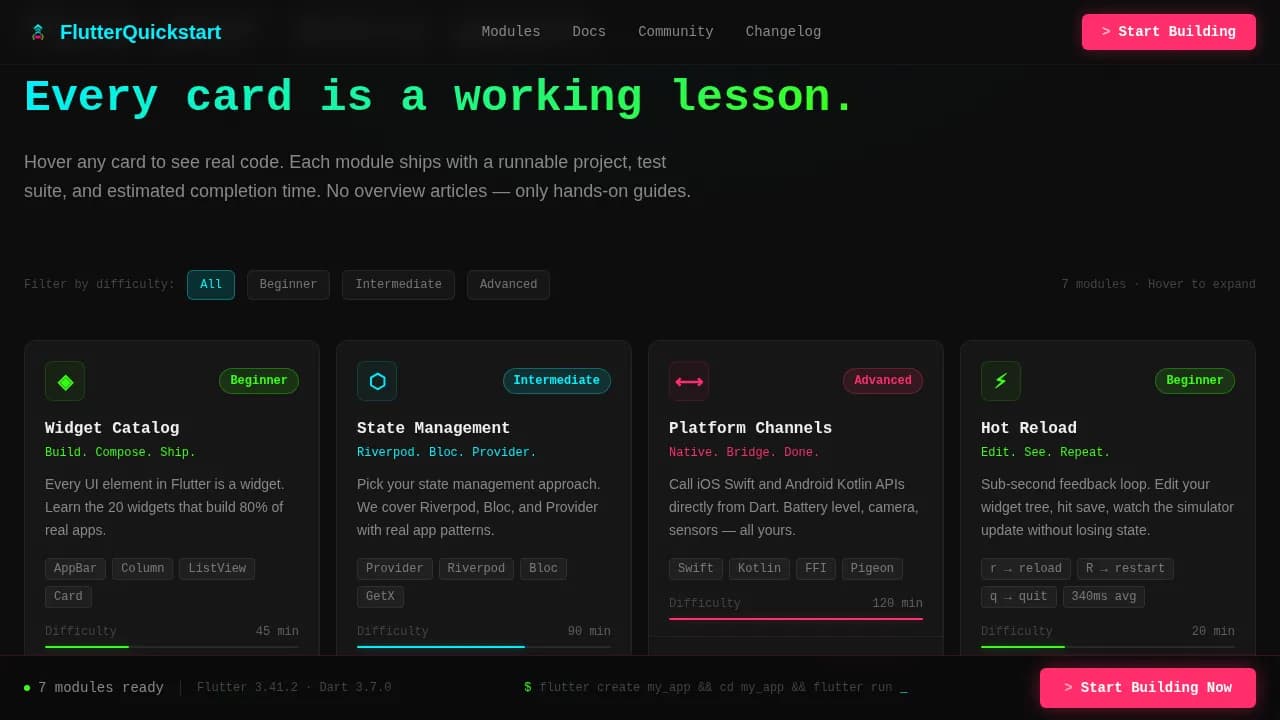Click the flutter create terminal command

click(716, 688)
